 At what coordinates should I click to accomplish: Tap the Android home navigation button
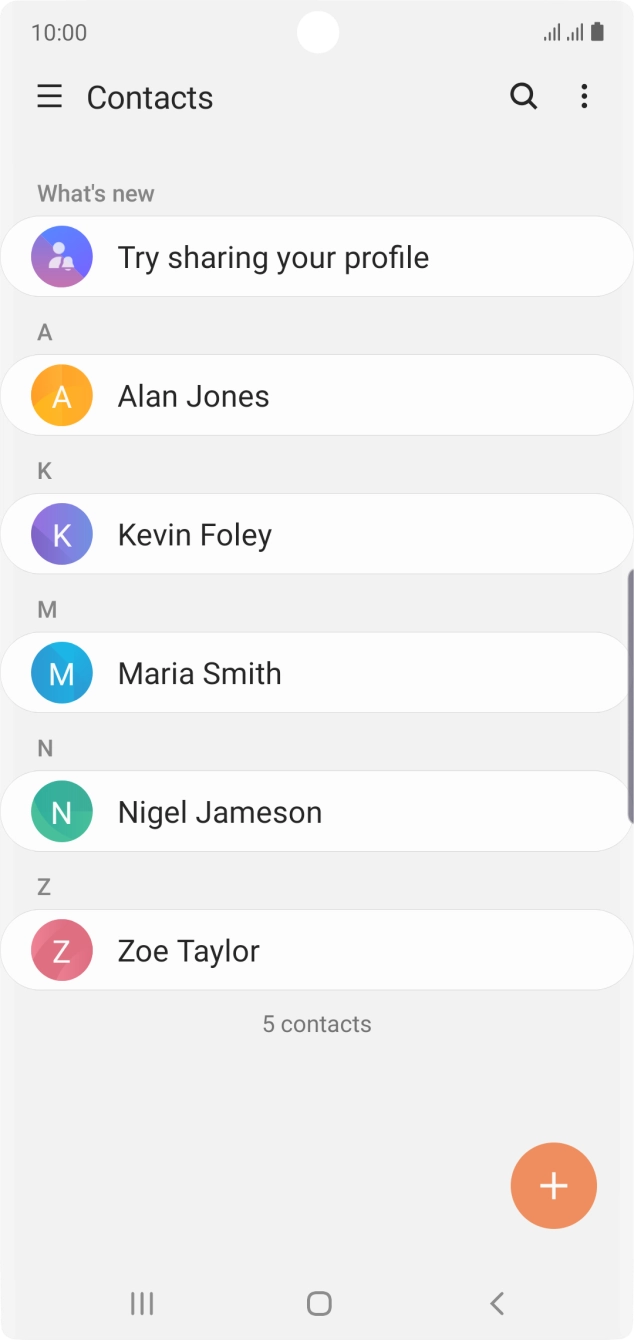pyautogui.click(x=319, y=1303)
